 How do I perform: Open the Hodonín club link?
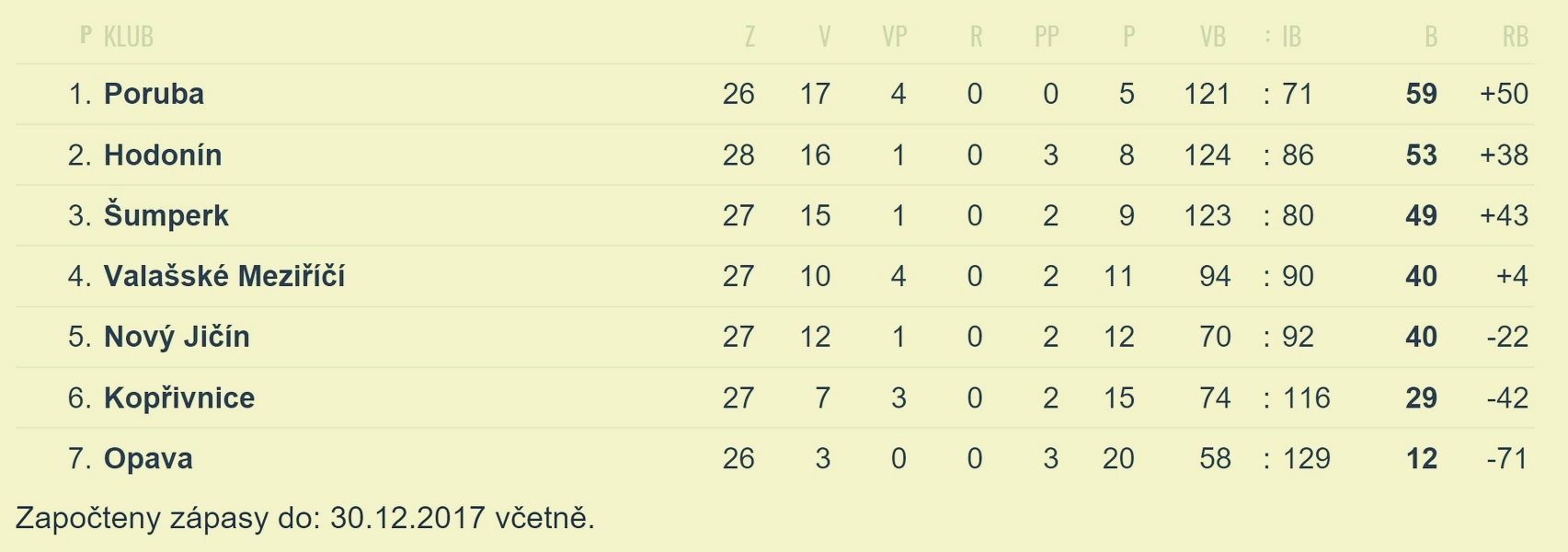tap(163, 155)
